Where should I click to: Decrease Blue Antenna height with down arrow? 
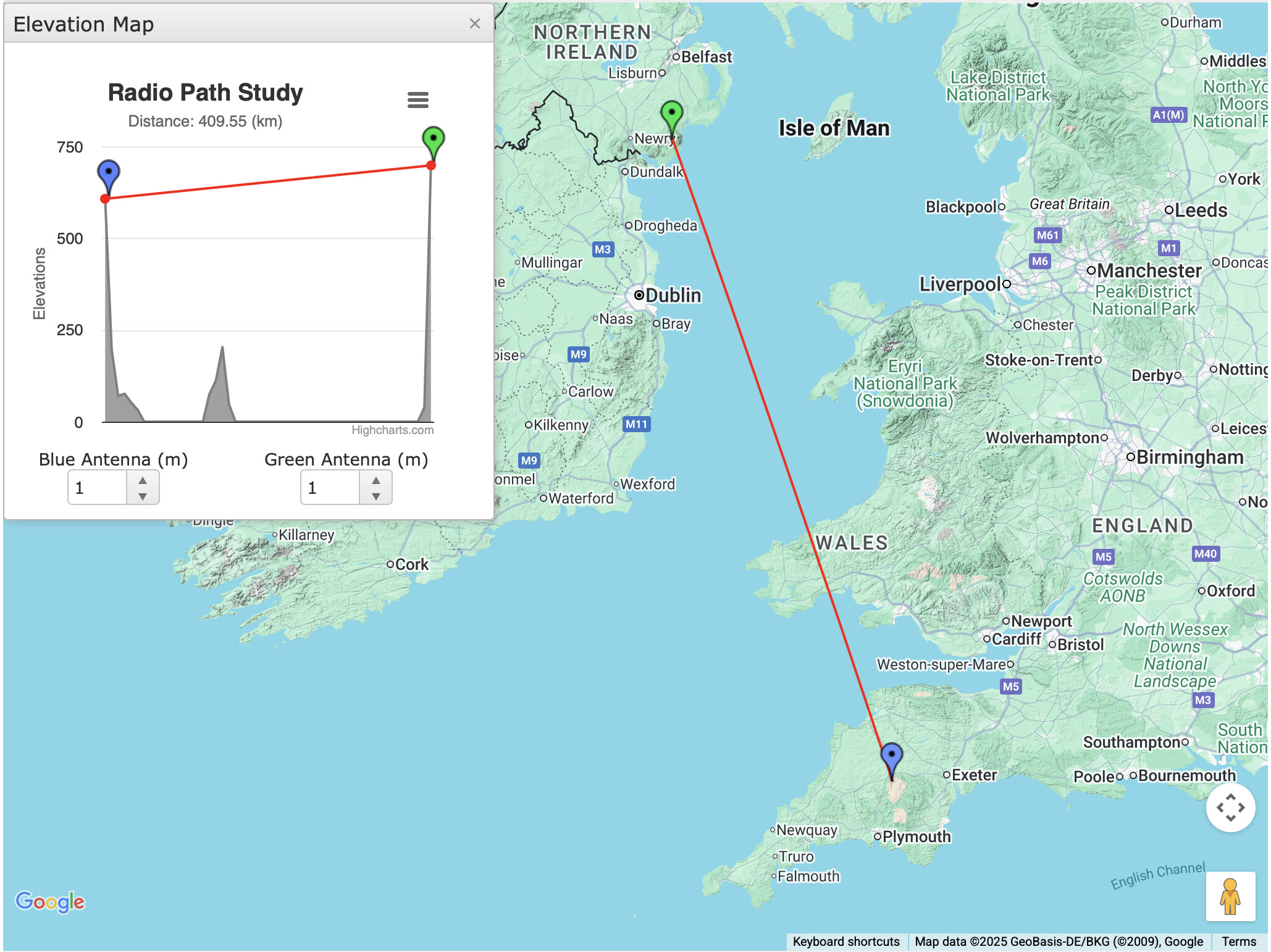[143, 496]
